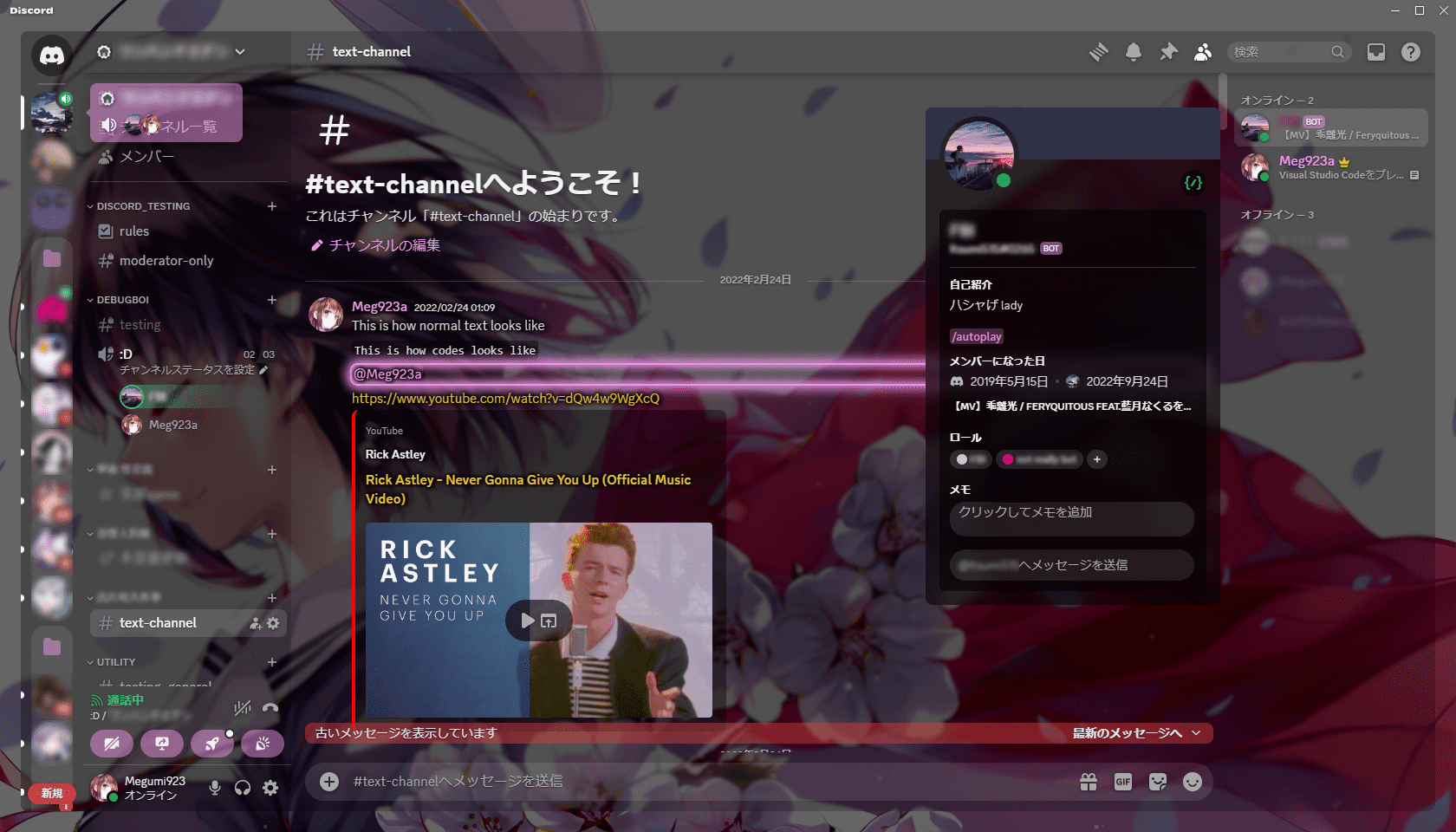Click Meg923a message author name
This screenshot has width=1456, height=832.
point(380,307)
